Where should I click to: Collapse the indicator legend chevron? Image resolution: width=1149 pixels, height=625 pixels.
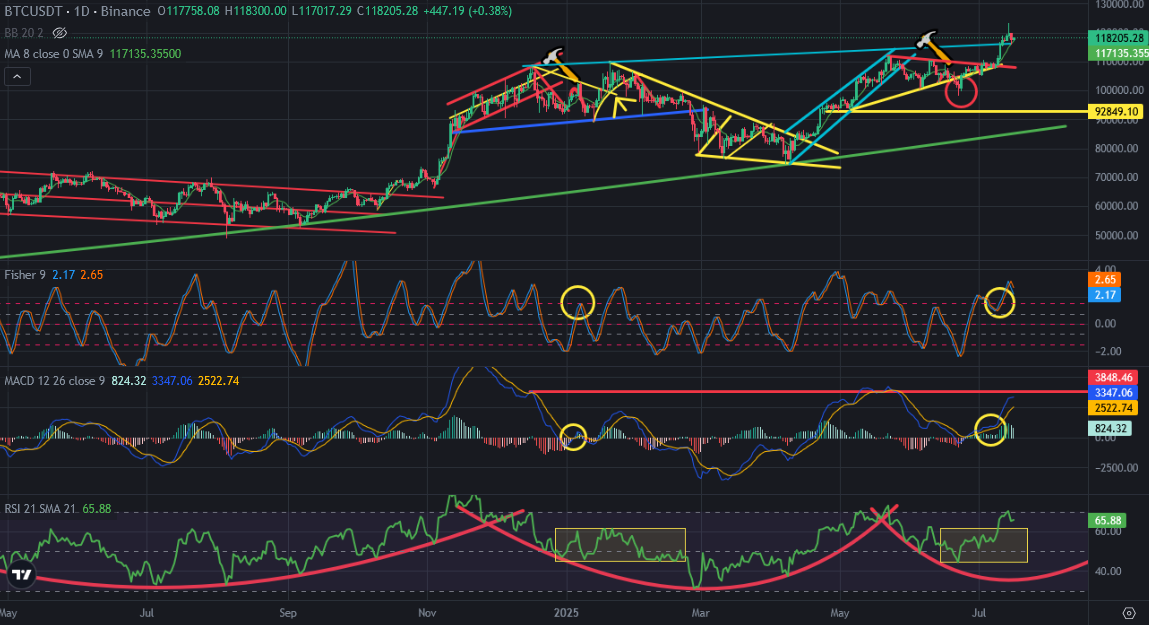click(18, 76)
